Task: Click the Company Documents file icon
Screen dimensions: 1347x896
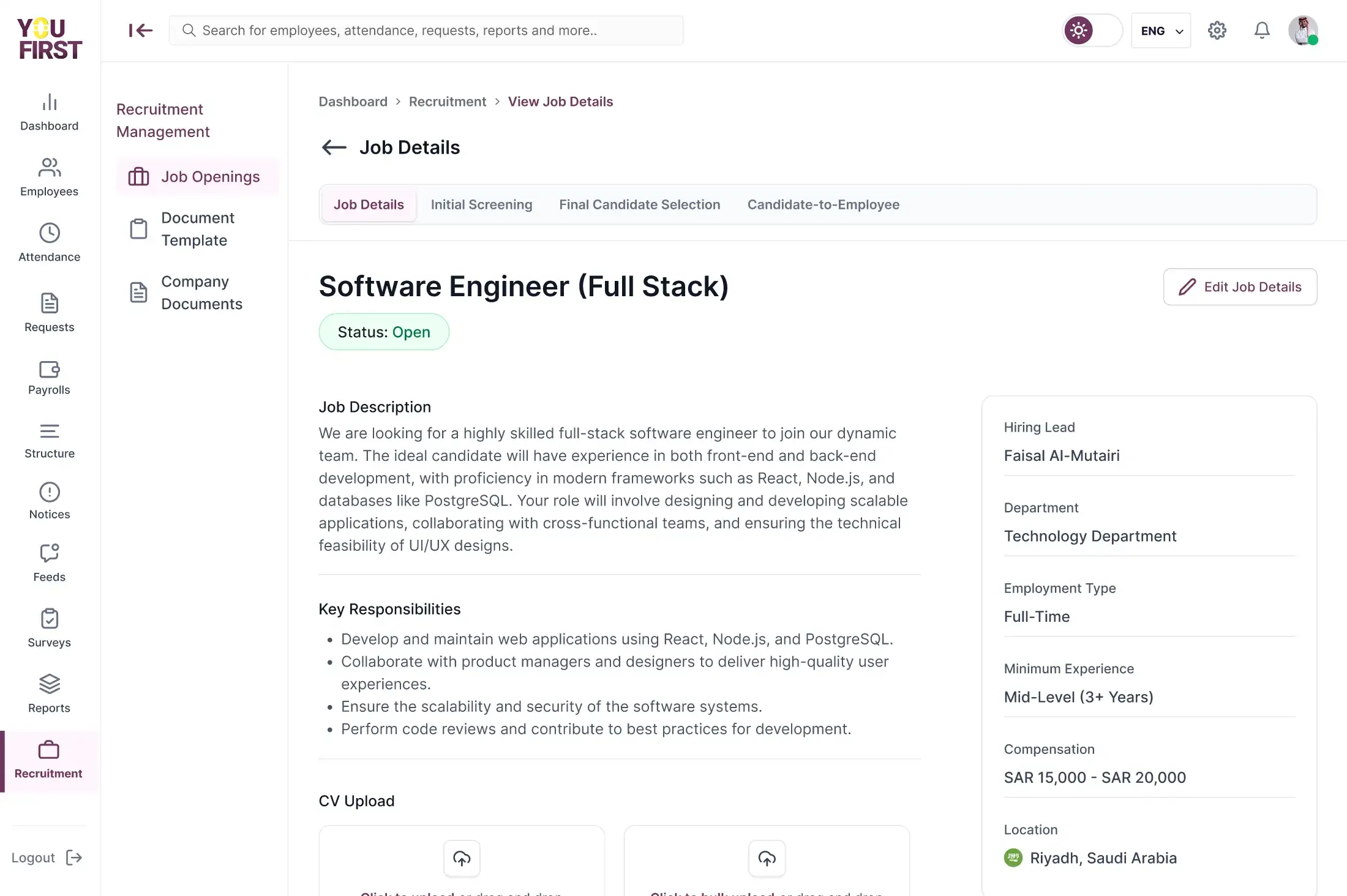Action: pos(138,293)
